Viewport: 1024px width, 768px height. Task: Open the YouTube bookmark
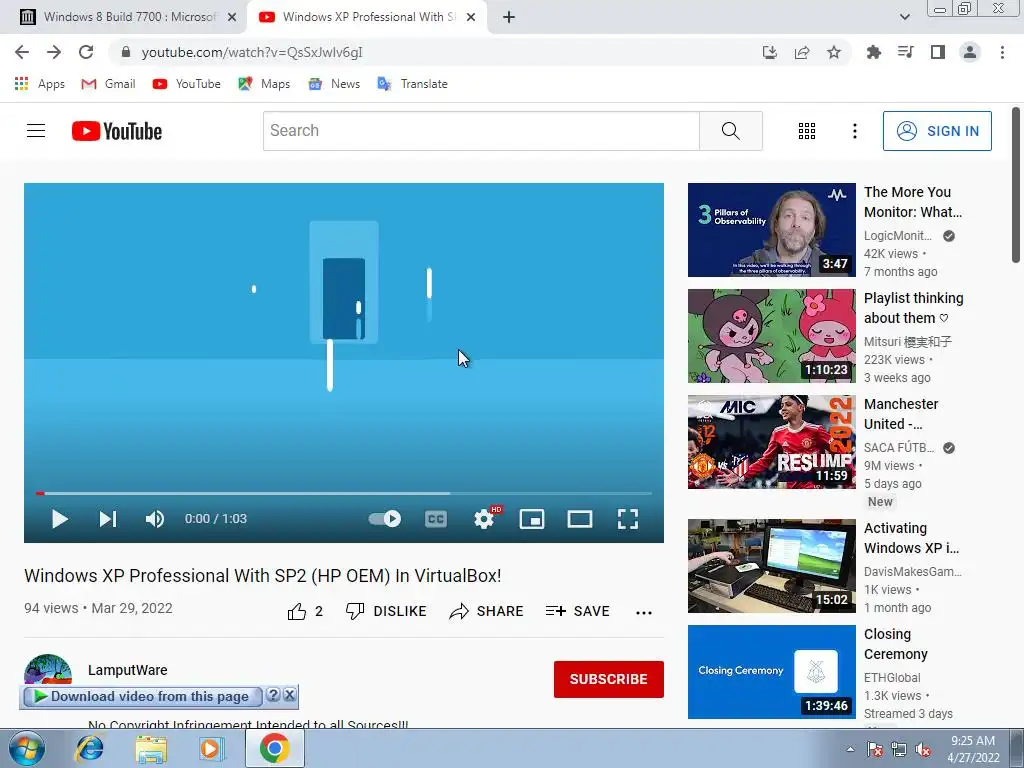[186, 84]
